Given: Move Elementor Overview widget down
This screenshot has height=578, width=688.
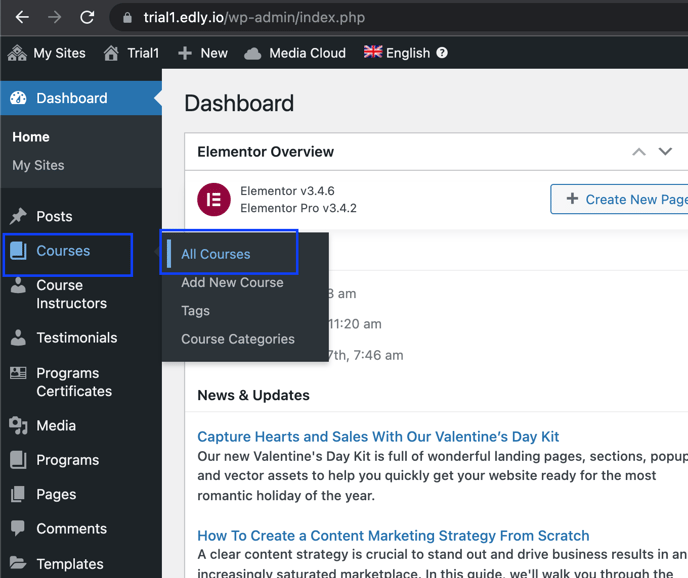Looking at the screenshot, I should 665,152.
